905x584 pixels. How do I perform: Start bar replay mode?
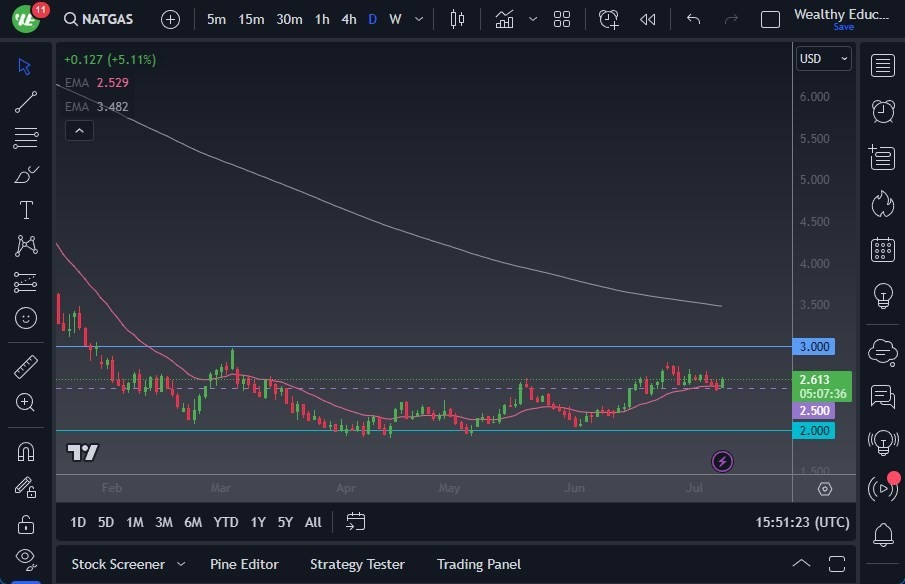point(648,20)
